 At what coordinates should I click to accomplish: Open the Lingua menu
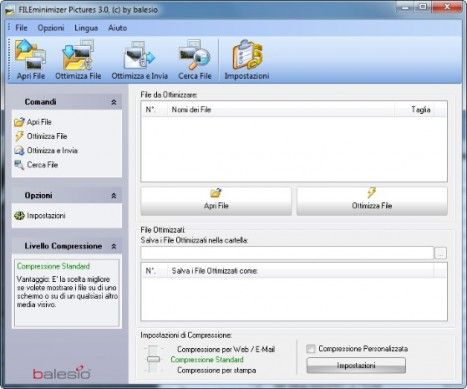tap(86, 28)
